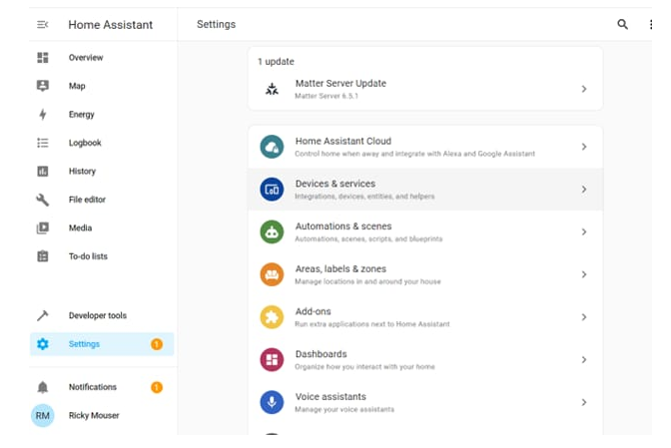
Task: Click the Home Assistant title text
Action: click(110, 25)
